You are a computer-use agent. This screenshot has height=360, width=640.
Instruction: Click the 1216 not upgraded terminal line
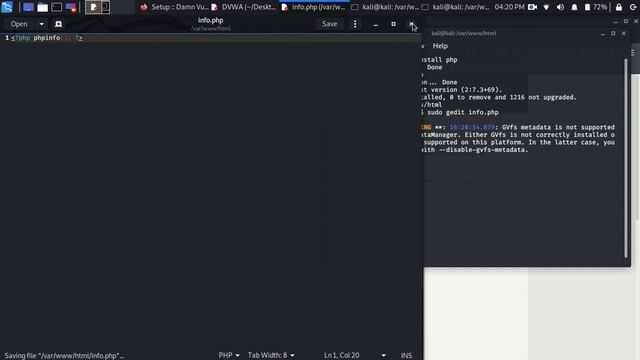coord(499,97)
